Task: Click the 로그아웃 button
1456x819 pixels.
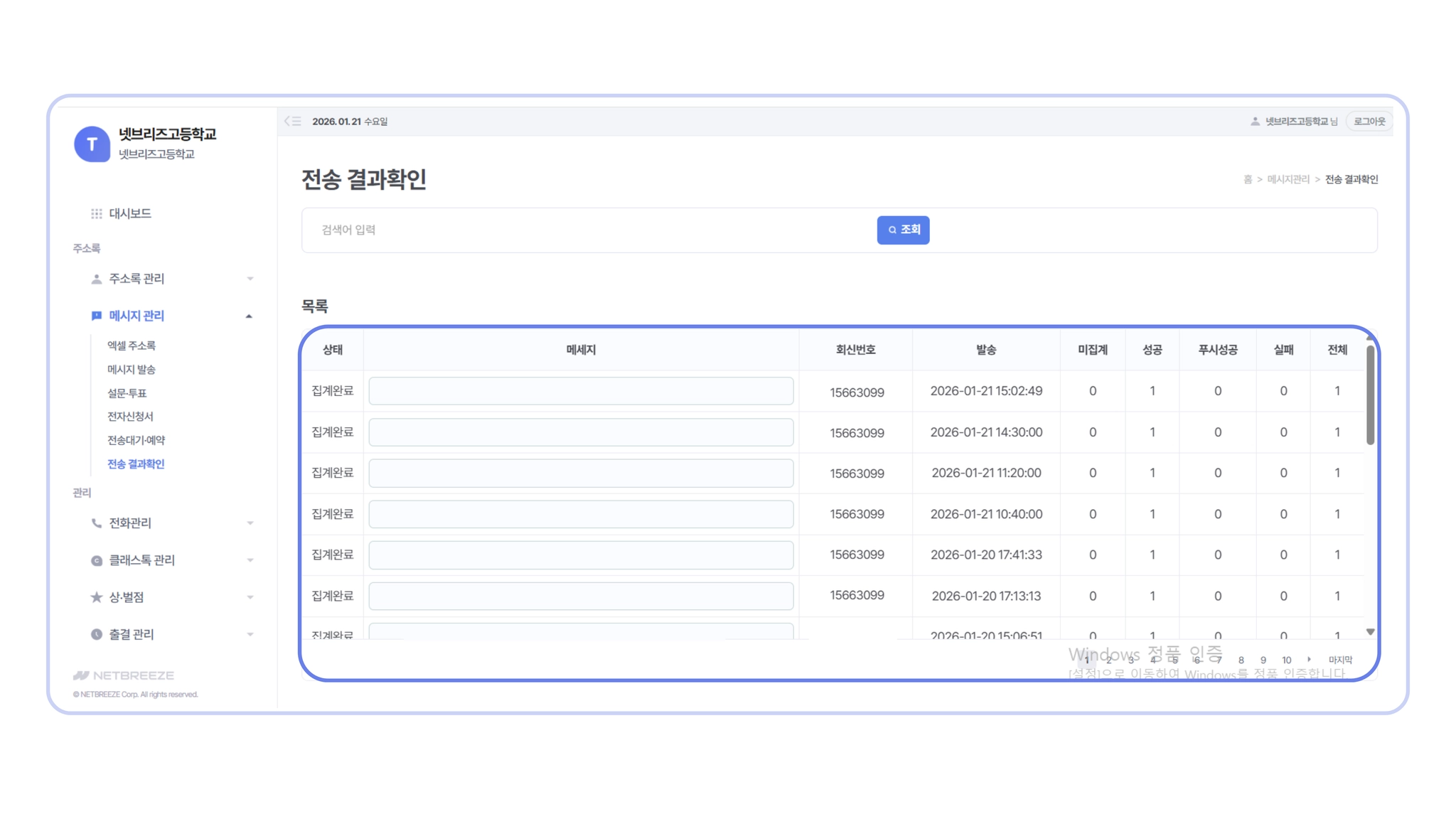Action: [x=1369, y=122]
